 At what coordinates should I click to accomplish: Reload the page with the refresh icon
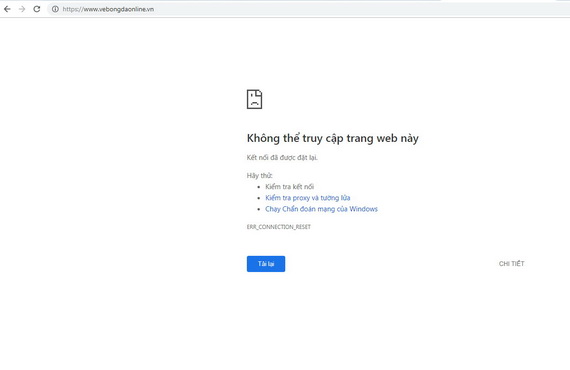pyautogui.click(x=37, y=9)
